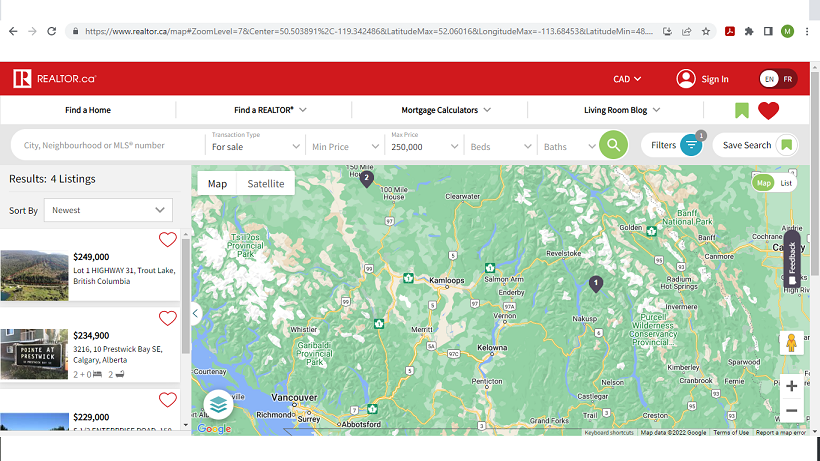The image size is (820, 461).
Task: Open Find a Home menu item
Action: pos(88,110)
